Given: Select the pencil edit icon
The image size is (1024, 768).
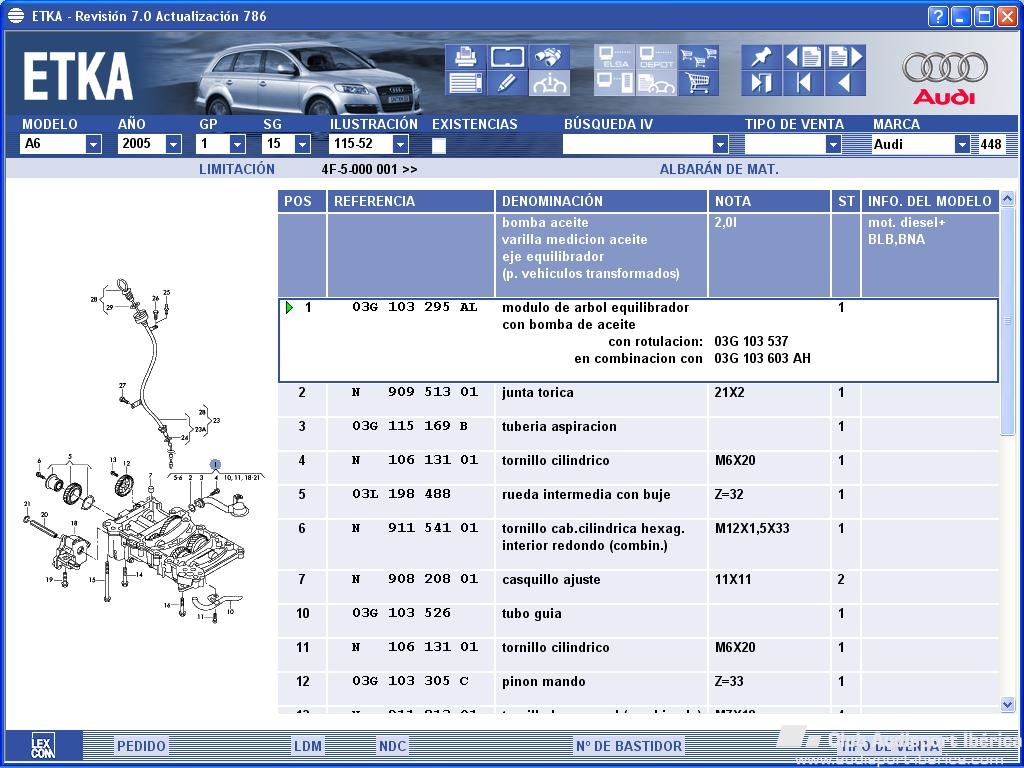Looking at the screenshot, I should click(x=507, y=83).
